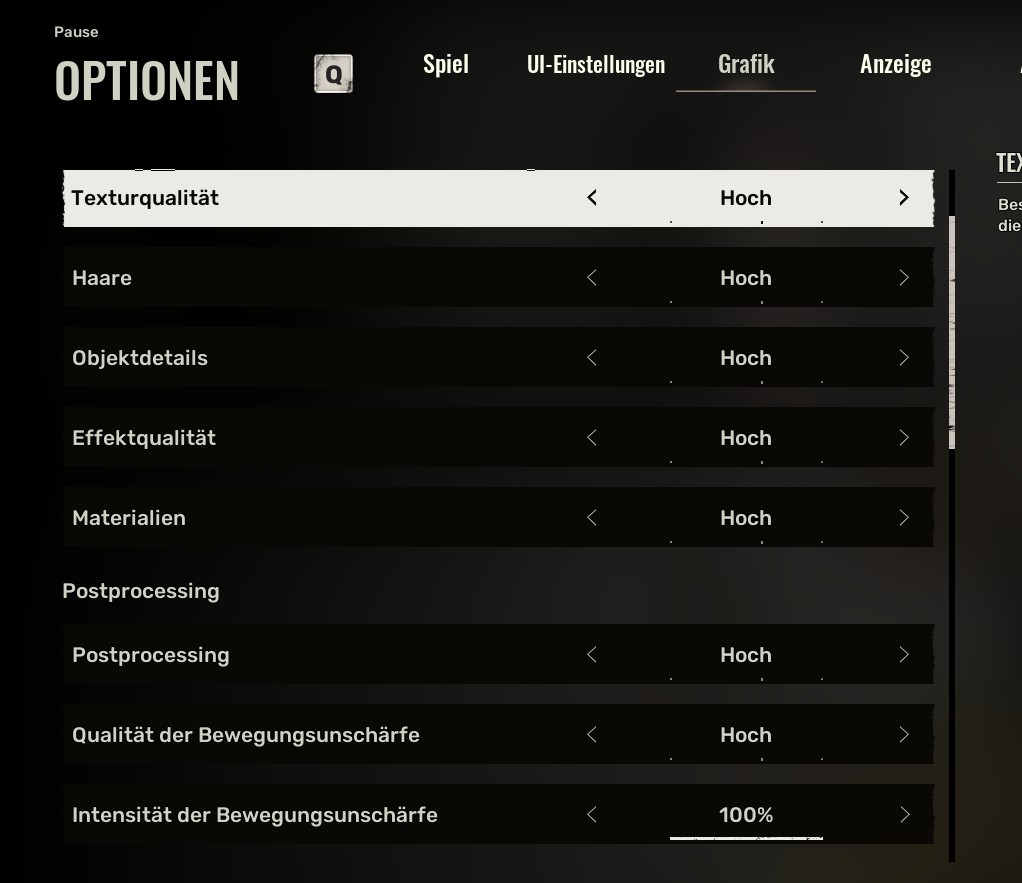Screen dimensions: 1022x883
Task: Increase Texturqualität using the right arrow
Action: (903, 198)
